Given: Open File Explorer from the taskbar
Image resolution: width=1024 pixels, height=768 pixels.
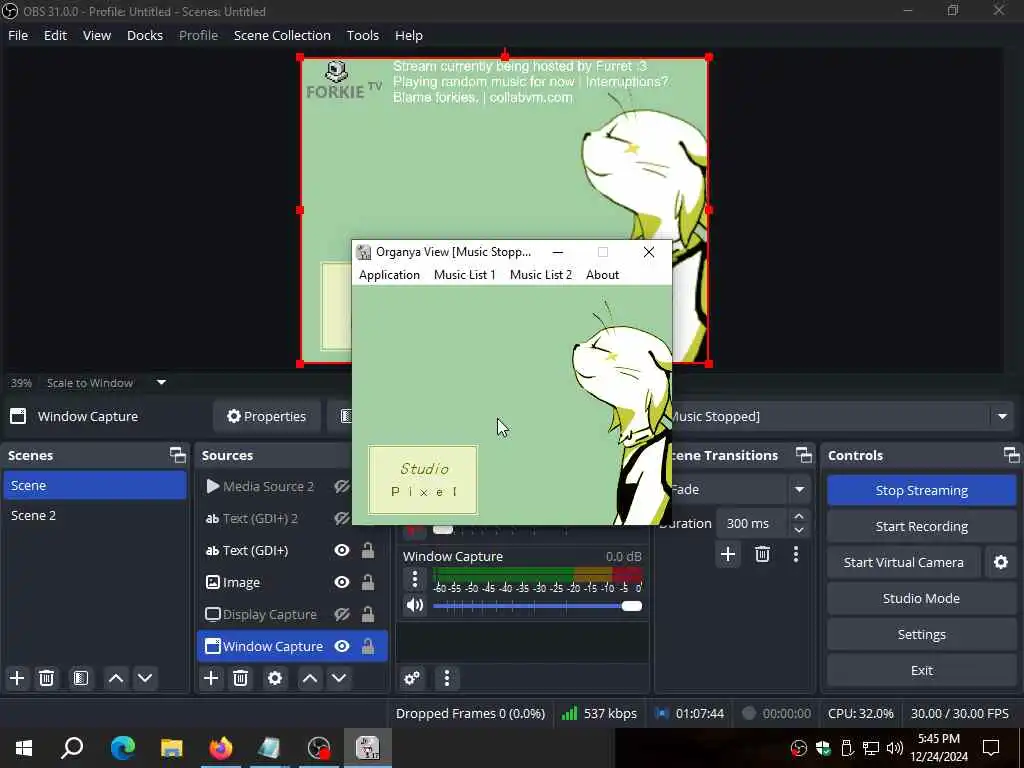Looking at the screenshot, I should [x=172, y=748].
